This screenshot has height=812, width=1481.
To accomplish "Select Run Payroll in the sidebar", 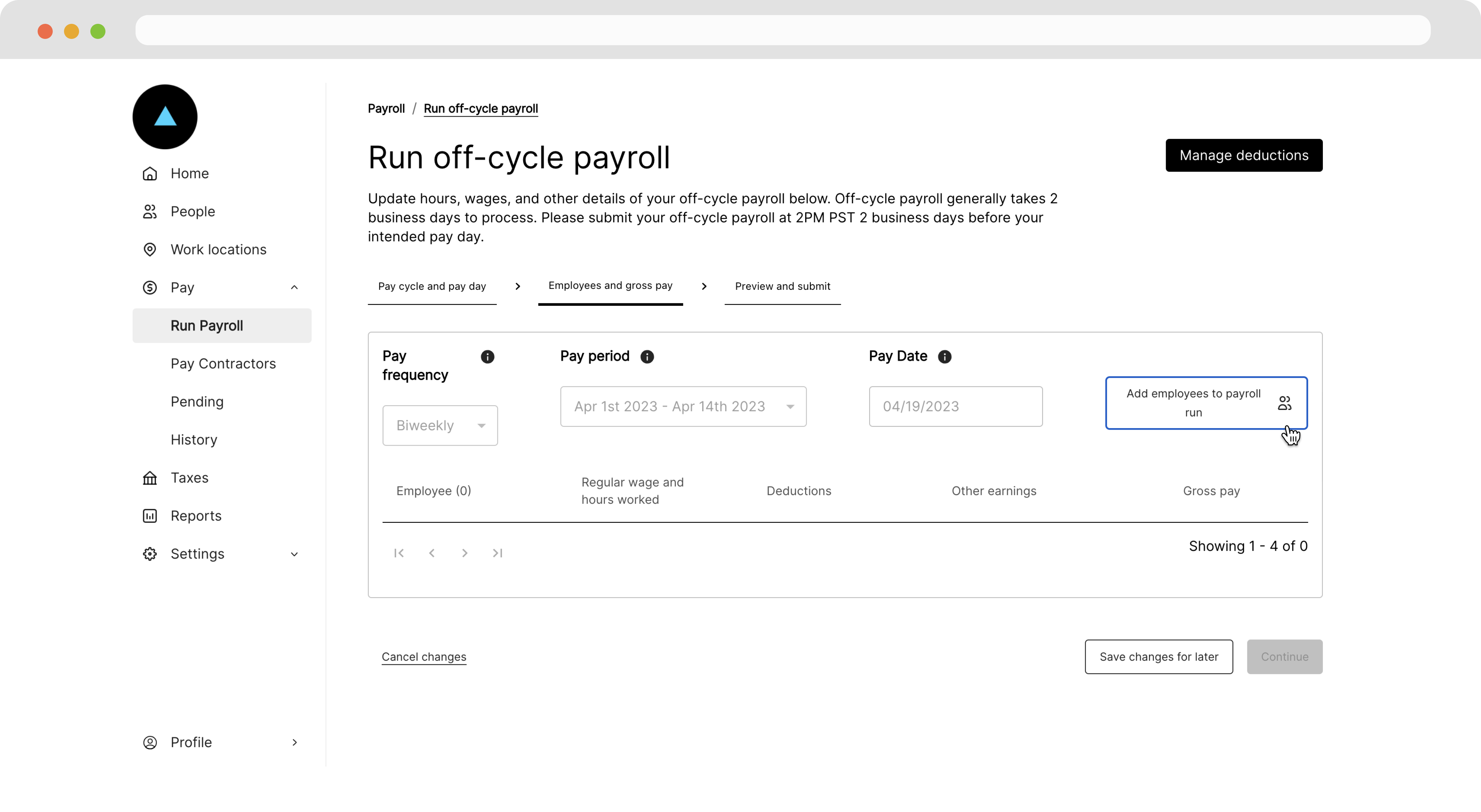I will (222, 326).
